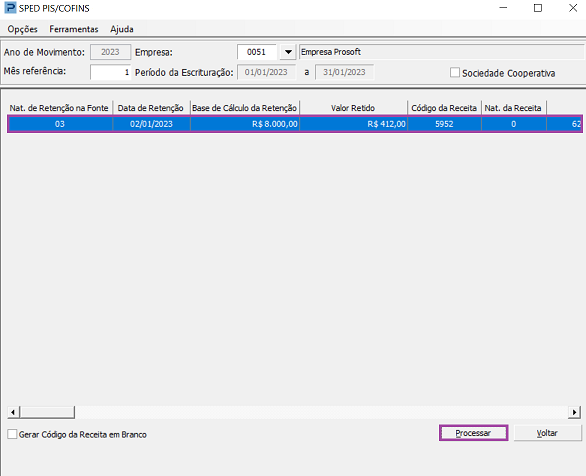Minimize the SPED PIS/COFINS window
The image size is (586, 476).
503,8
